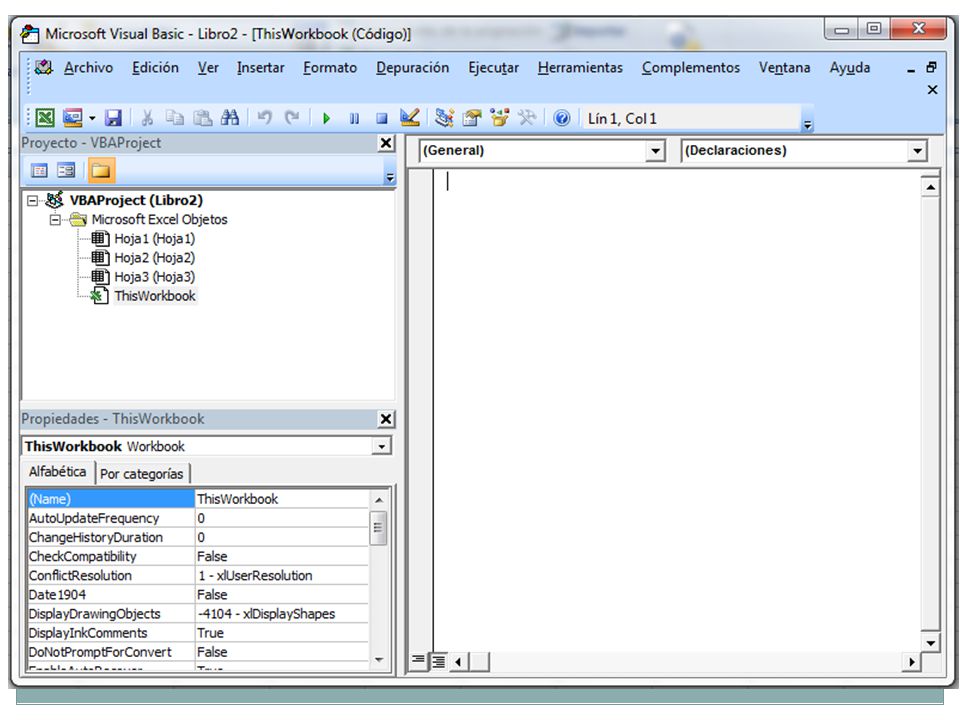The image size is (960, 720).
Task: Select Hoja3 (Hoja3) in project tree
Action: click(154, 277)
